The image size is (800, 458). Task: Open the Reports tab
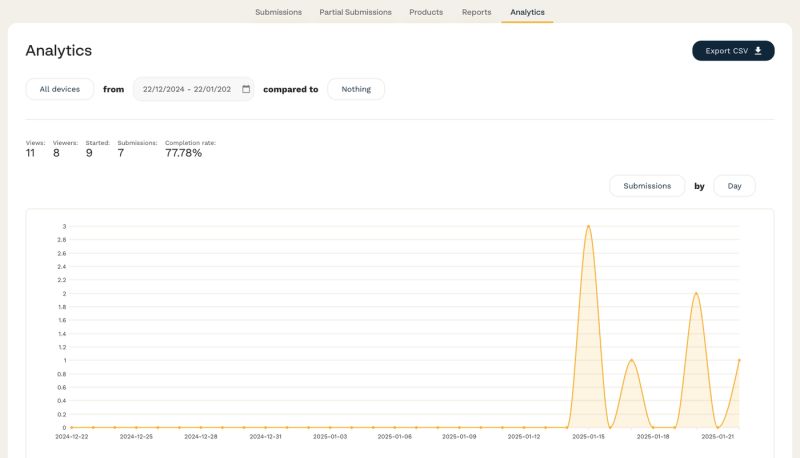476,12
